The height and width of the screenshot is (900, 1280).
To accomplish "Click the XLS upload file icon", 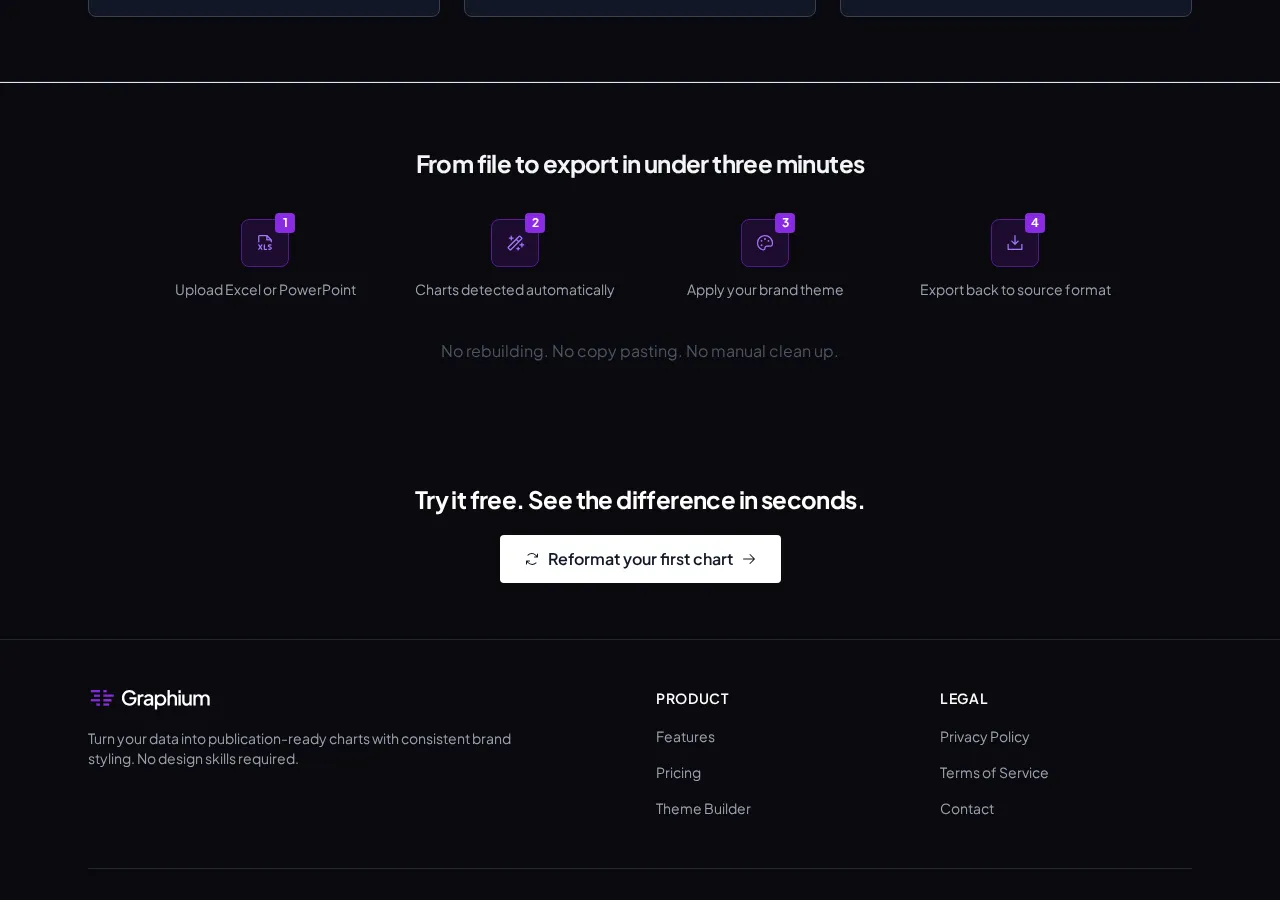I will pyautogui.click(x=265, y=243).
